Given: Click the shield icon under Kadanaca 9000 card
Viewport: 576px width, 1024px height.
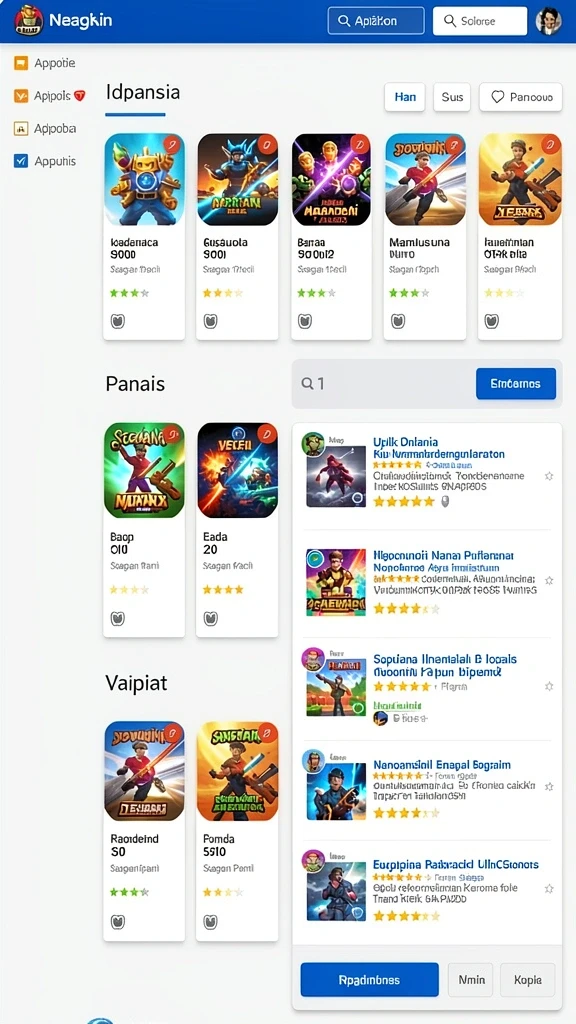Looking at the screenshot, I should tap(118, 321).
